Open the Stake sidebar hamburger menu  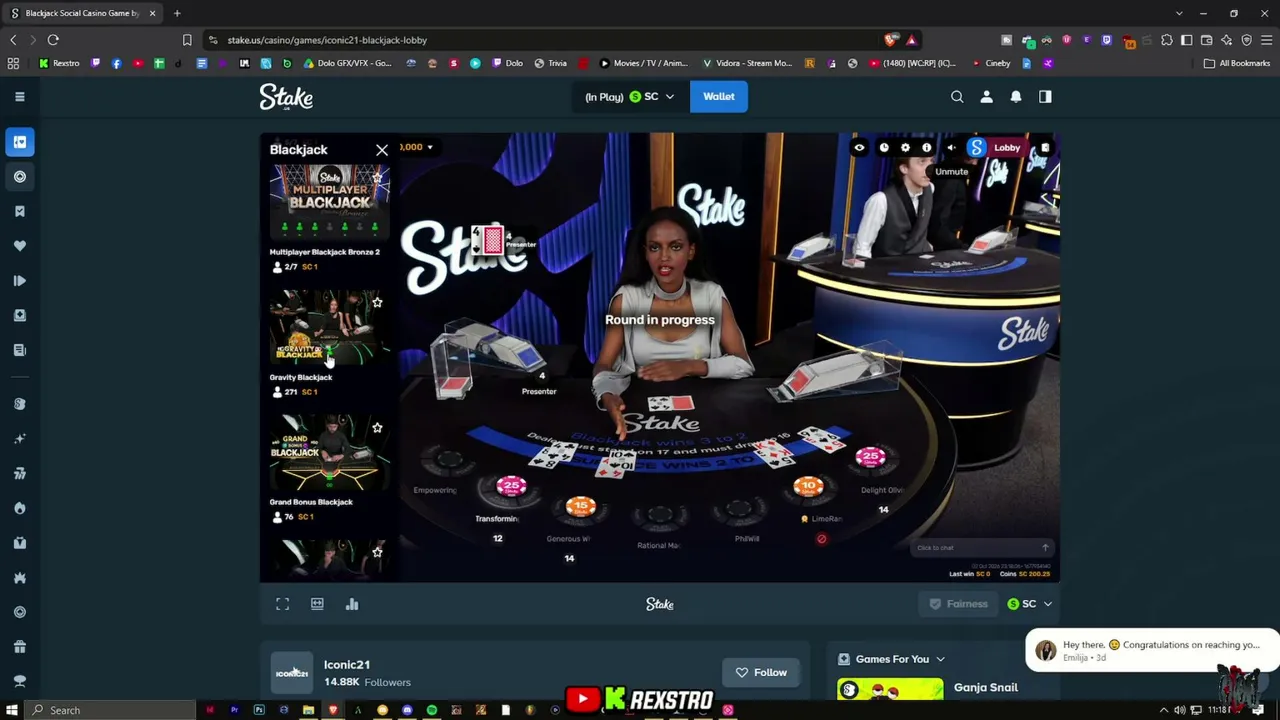(x=20, y=97)
